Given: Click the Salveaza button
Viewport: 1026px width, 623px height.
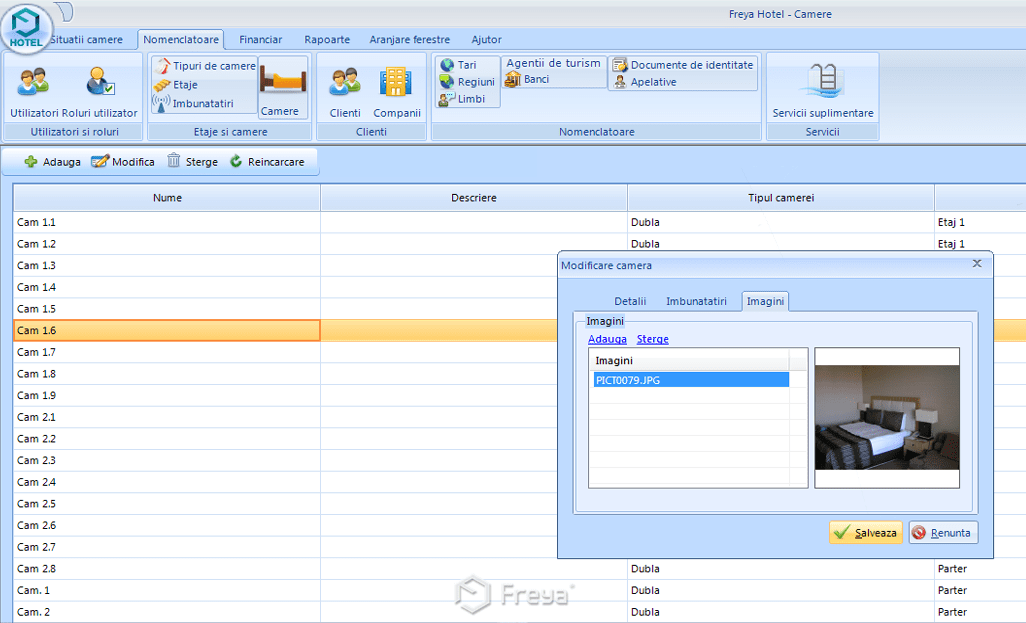Looking at the screenshot, I should tap(866, 533).
